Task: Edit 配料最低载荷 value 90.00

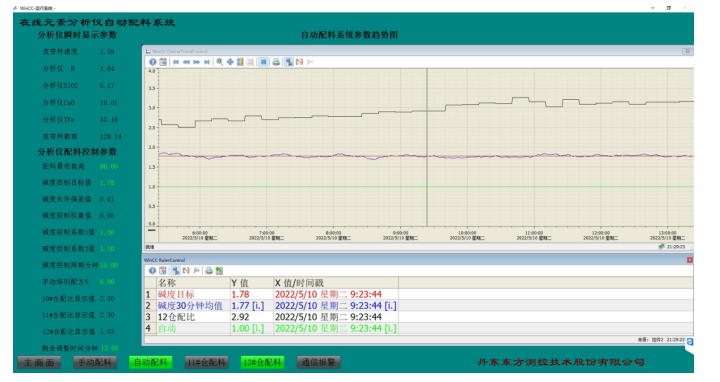Action: point(109,166)
